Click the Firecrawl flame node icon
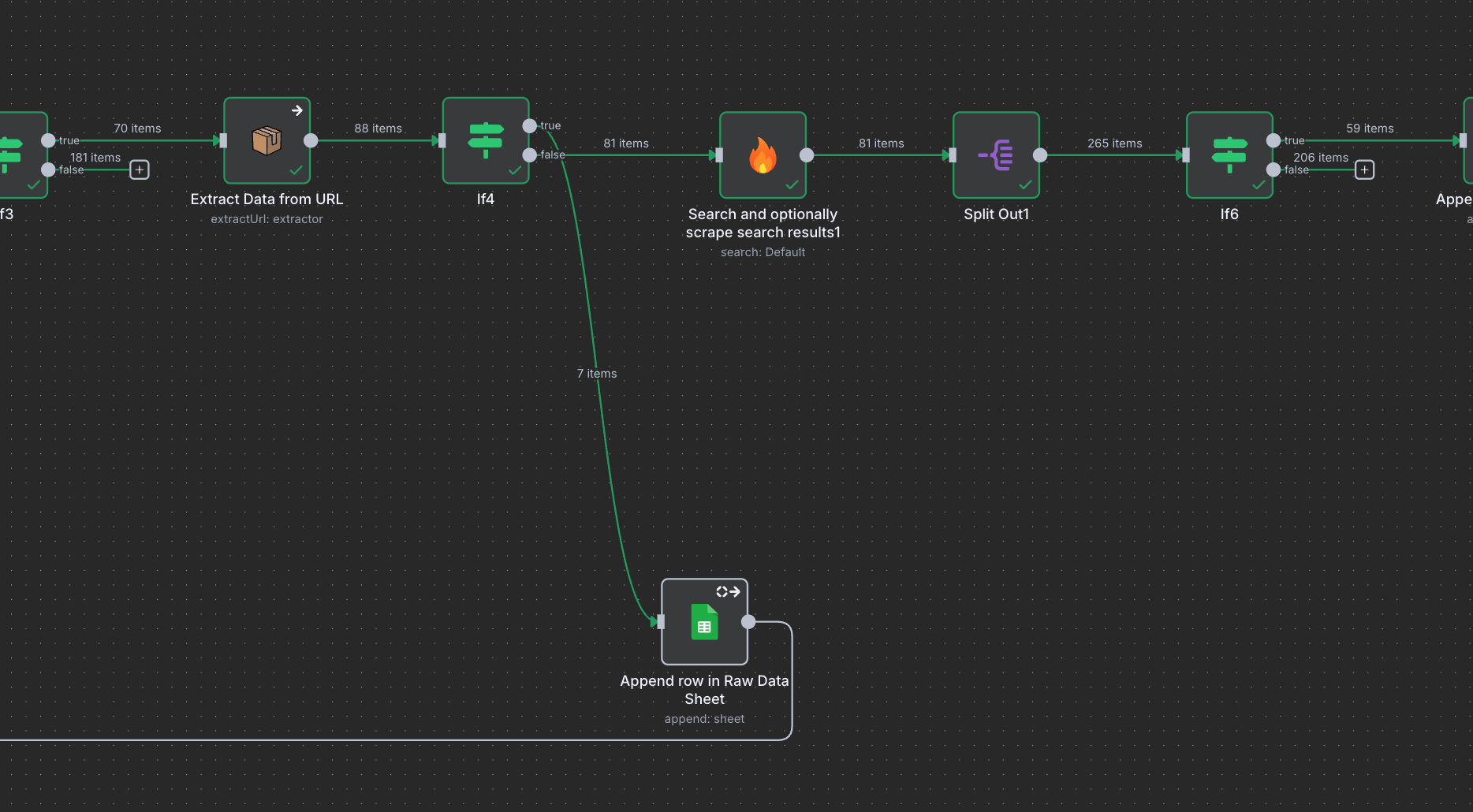The image size is (1473, 812). 763,155
